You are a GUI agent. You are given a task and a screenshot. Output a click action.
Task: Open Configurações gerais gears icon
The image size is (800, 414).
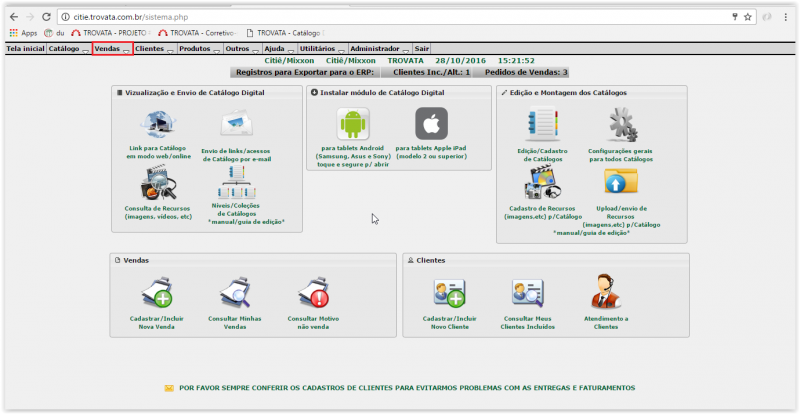click(621, 125)
